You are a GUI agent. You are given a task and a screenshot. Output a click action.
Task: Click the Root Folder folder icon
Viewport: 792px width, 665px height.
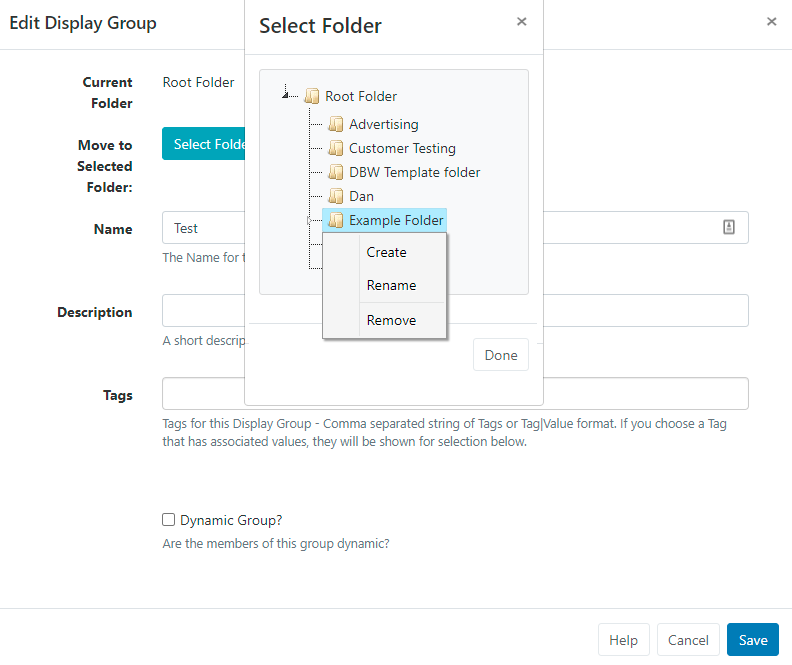[312, 96]
